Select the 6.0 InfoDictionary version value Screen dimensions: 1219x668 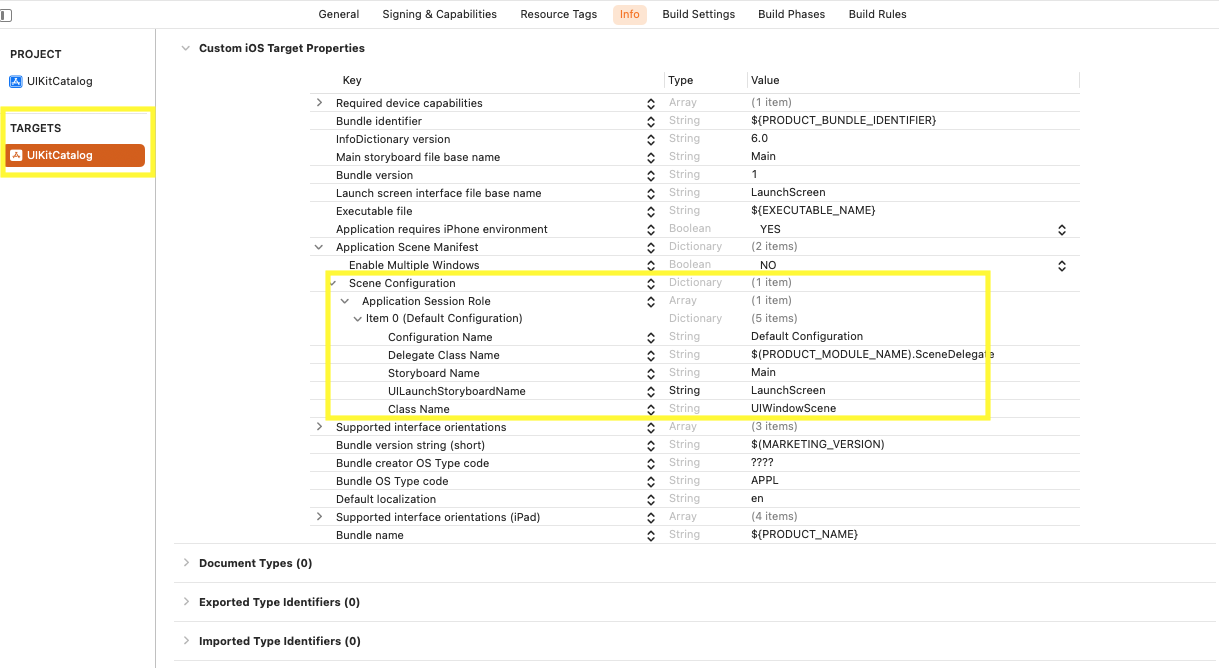coord(759,139)
